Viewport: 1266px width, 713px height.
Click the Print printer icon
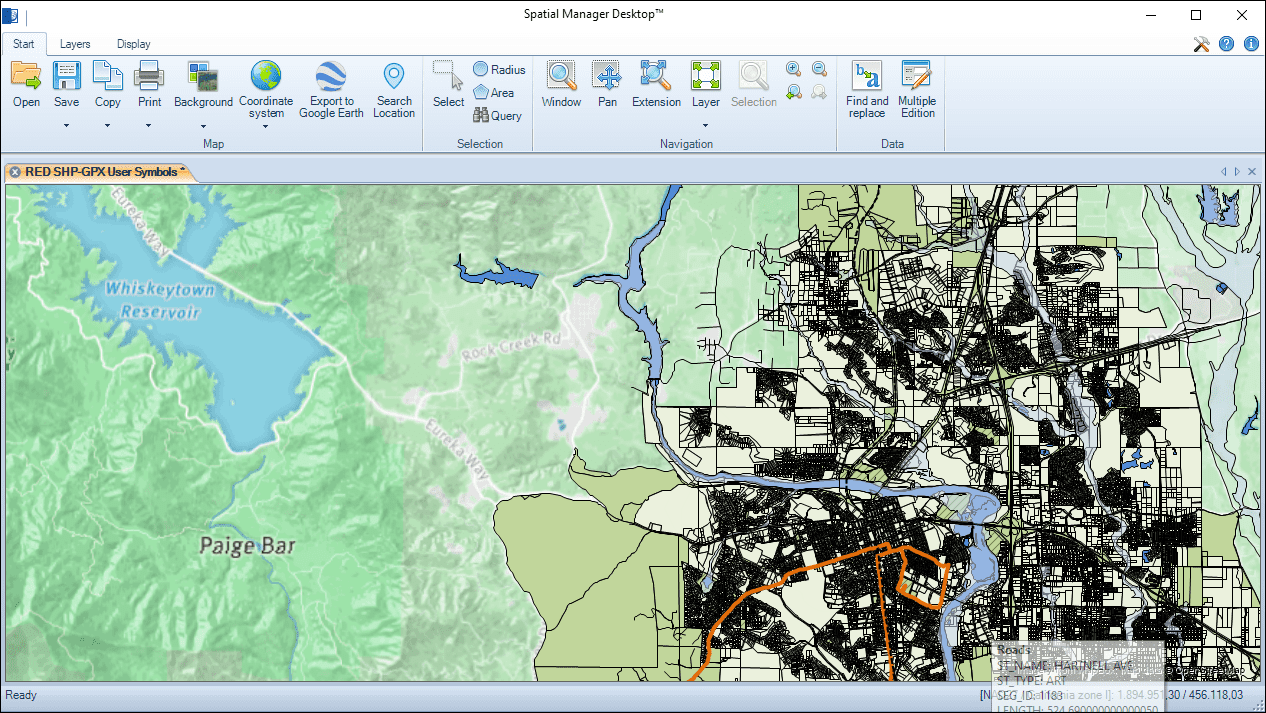tap(149, 77)
